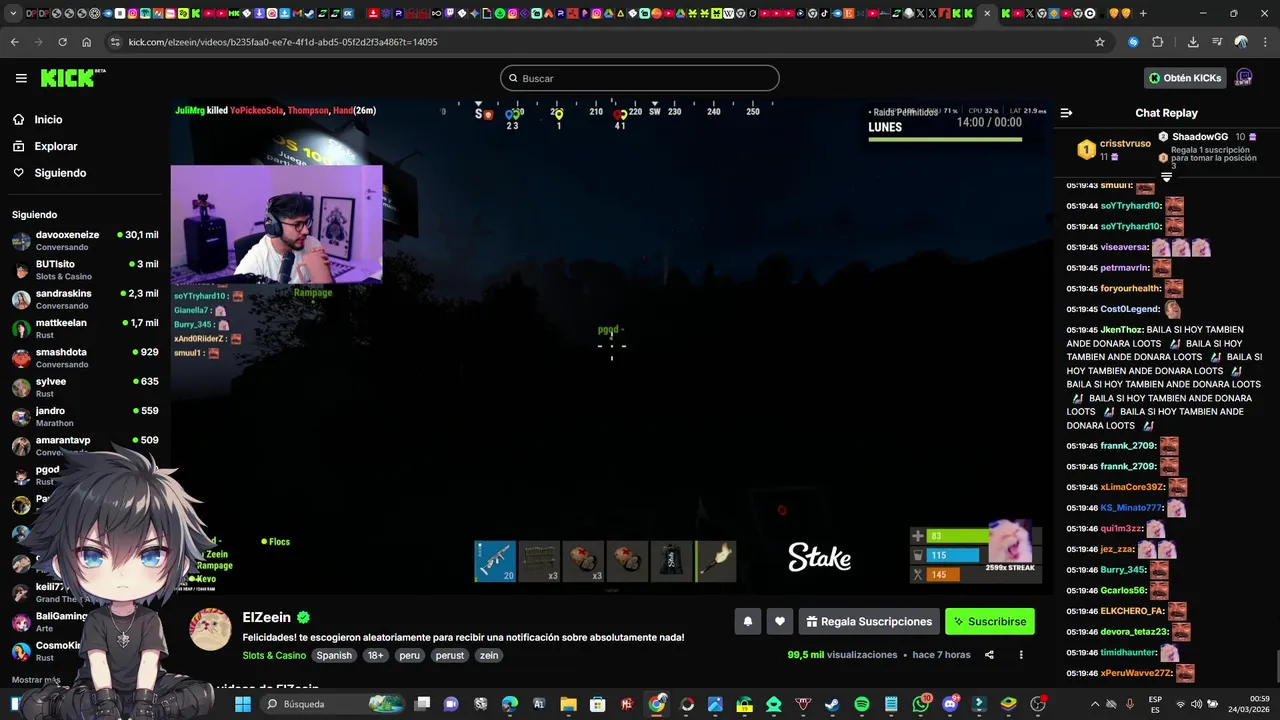Open ElZeein channel name link
Image resolution: width=1280 pixels, height=720 pixels.
point(267,617)
